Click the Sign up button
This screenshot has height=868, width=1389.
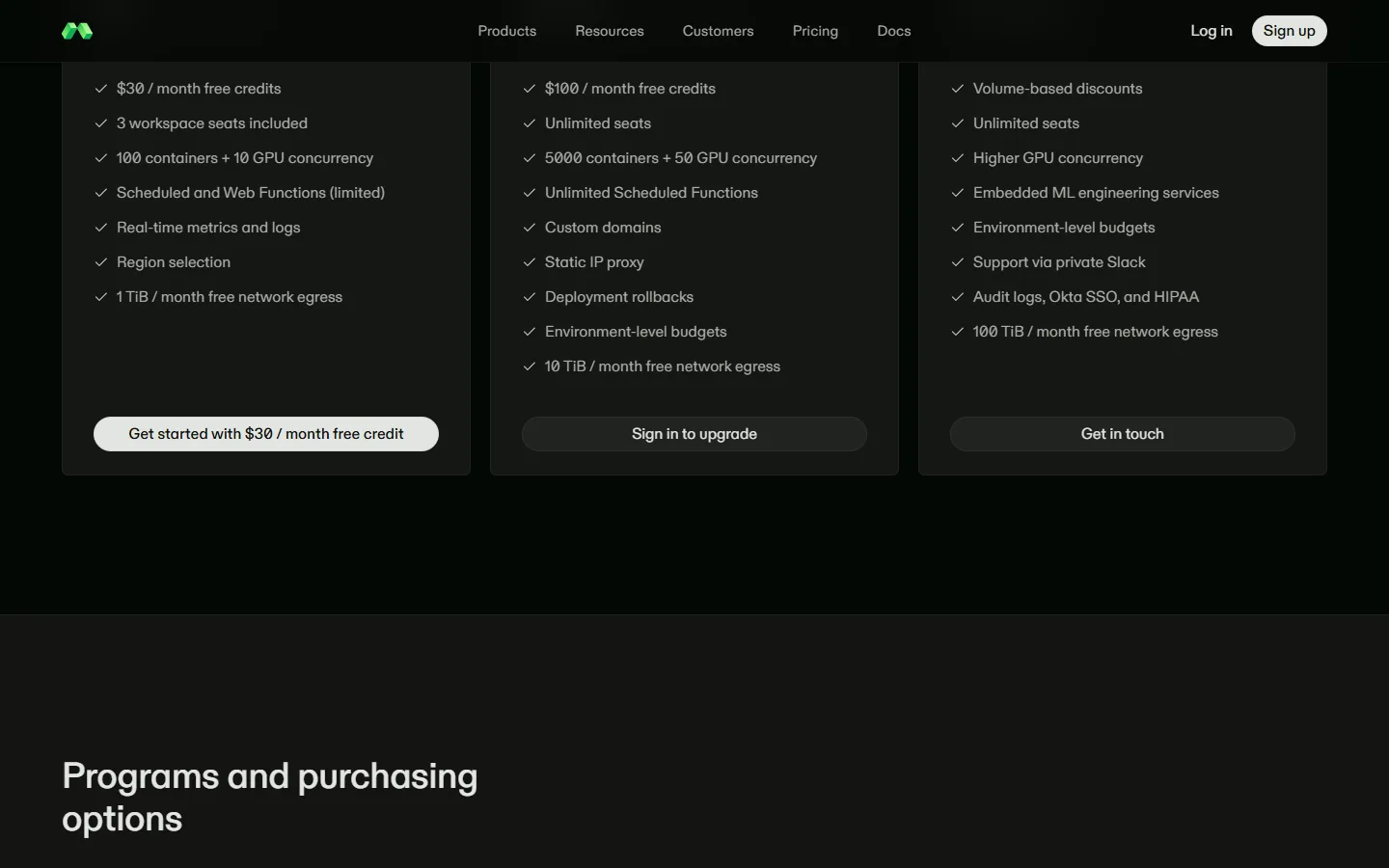point(1290,31)
